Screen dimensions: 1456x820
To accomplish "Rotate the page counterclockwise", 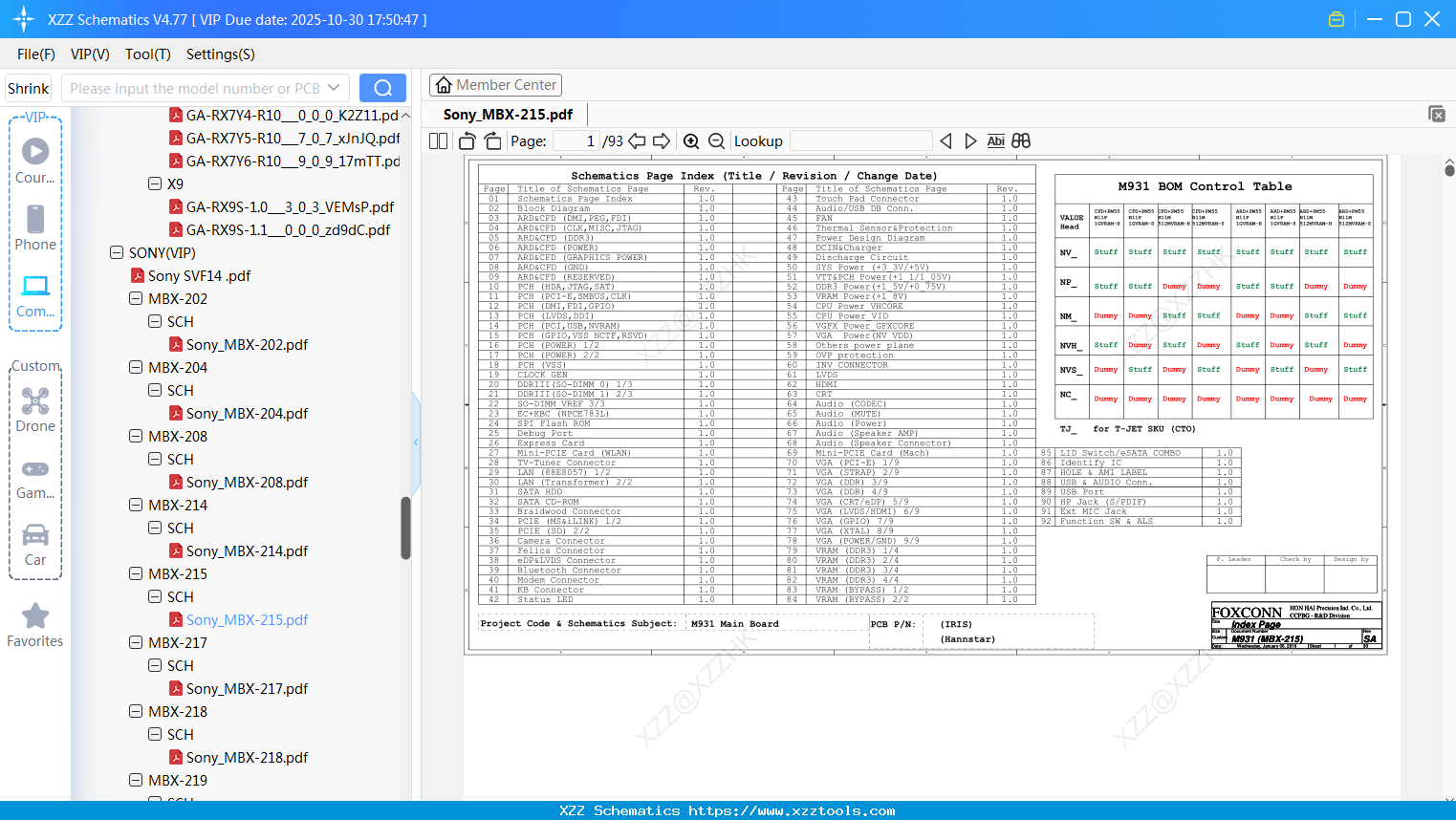I will pos(467,141).
